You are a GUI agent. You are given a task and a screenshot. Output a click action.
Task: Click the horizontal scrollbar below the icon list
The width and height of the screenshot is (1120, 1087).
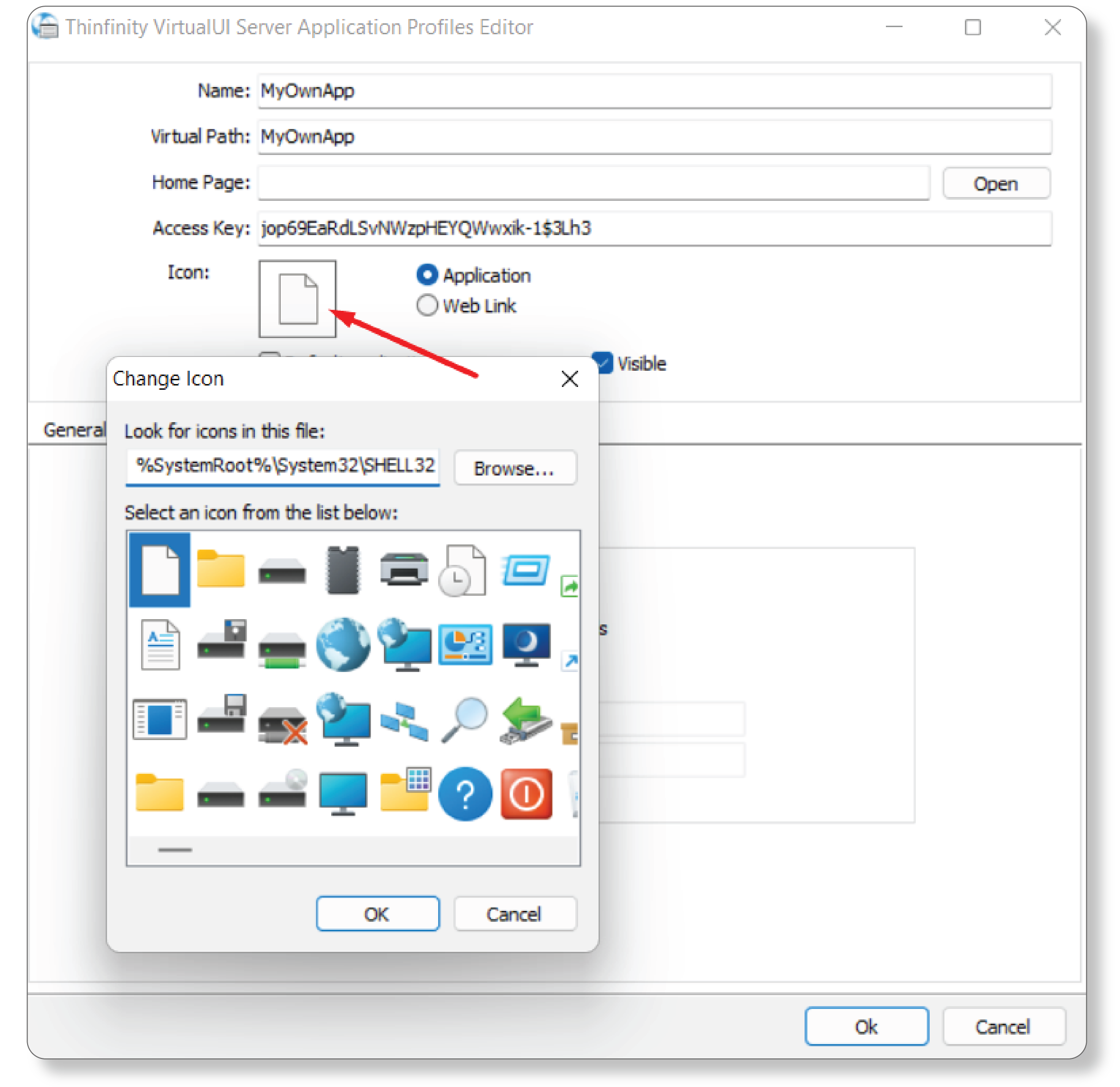[x=173, y=850]
